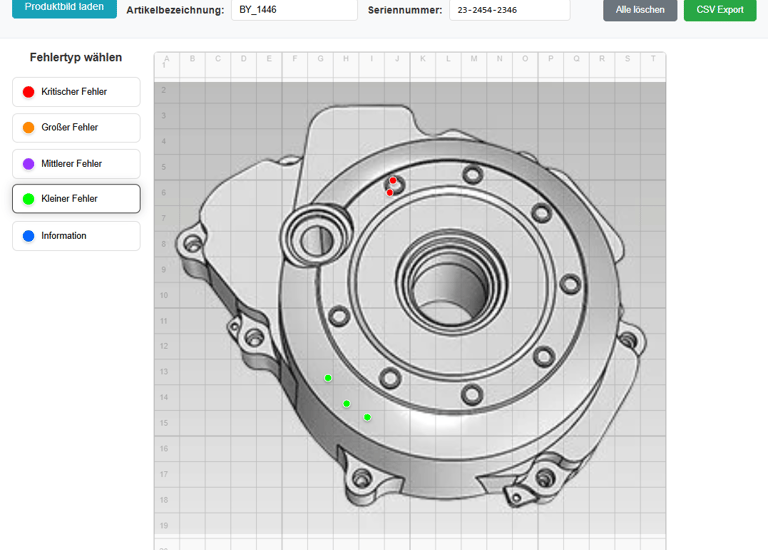
Task: Click the lower red critical marker
Action: (389, 193)
